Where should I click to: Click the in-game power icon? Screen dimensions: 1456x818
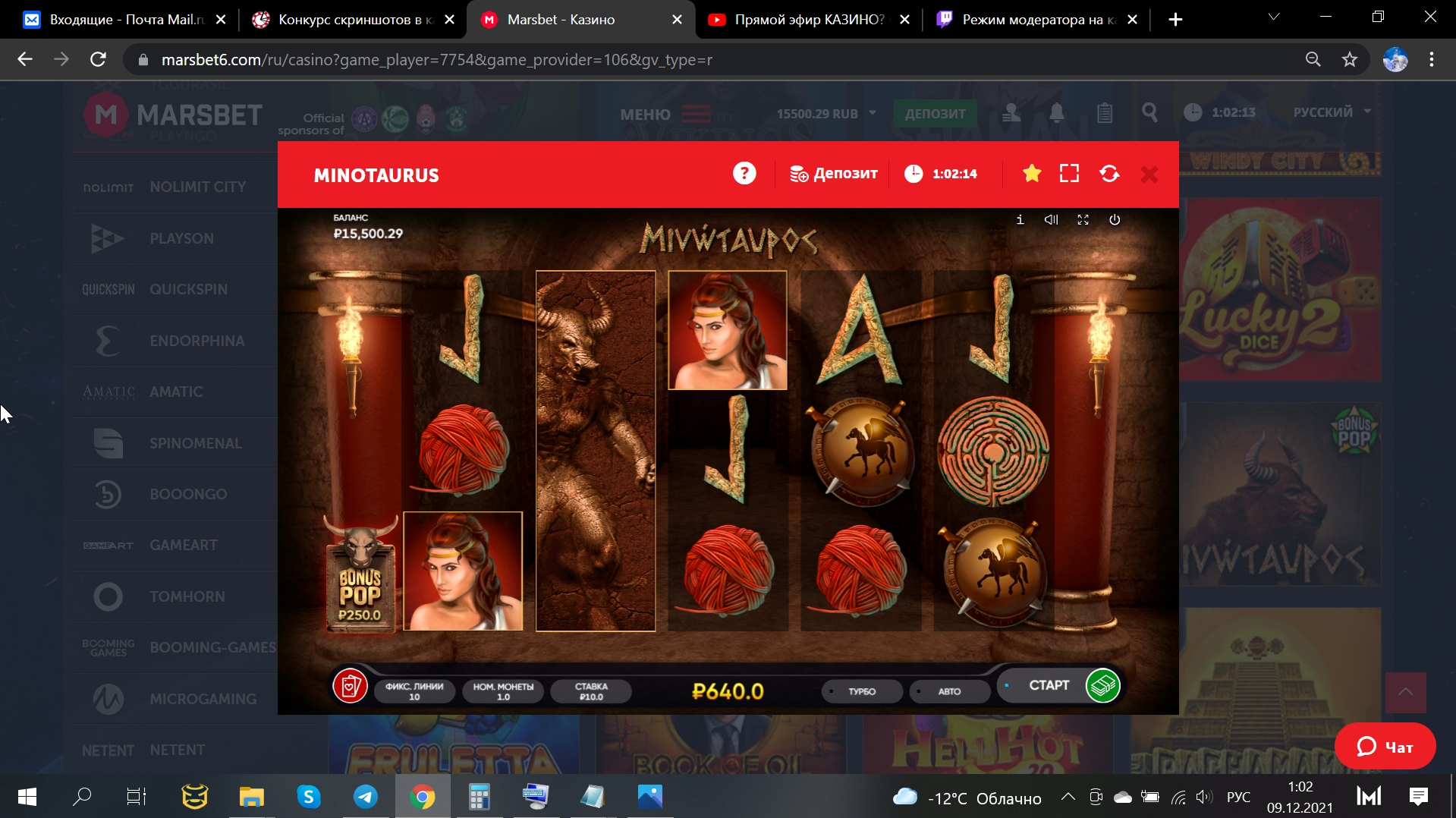pyautogui.click(x=1114, y=220)
